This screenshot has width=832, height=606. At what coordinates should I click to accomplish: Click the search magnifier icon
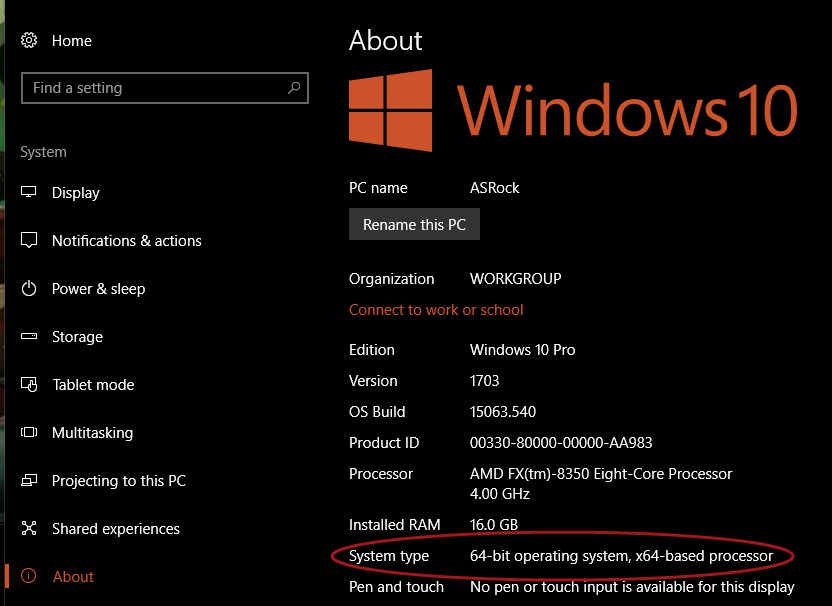pyautogui.click(x=294, y=88)
